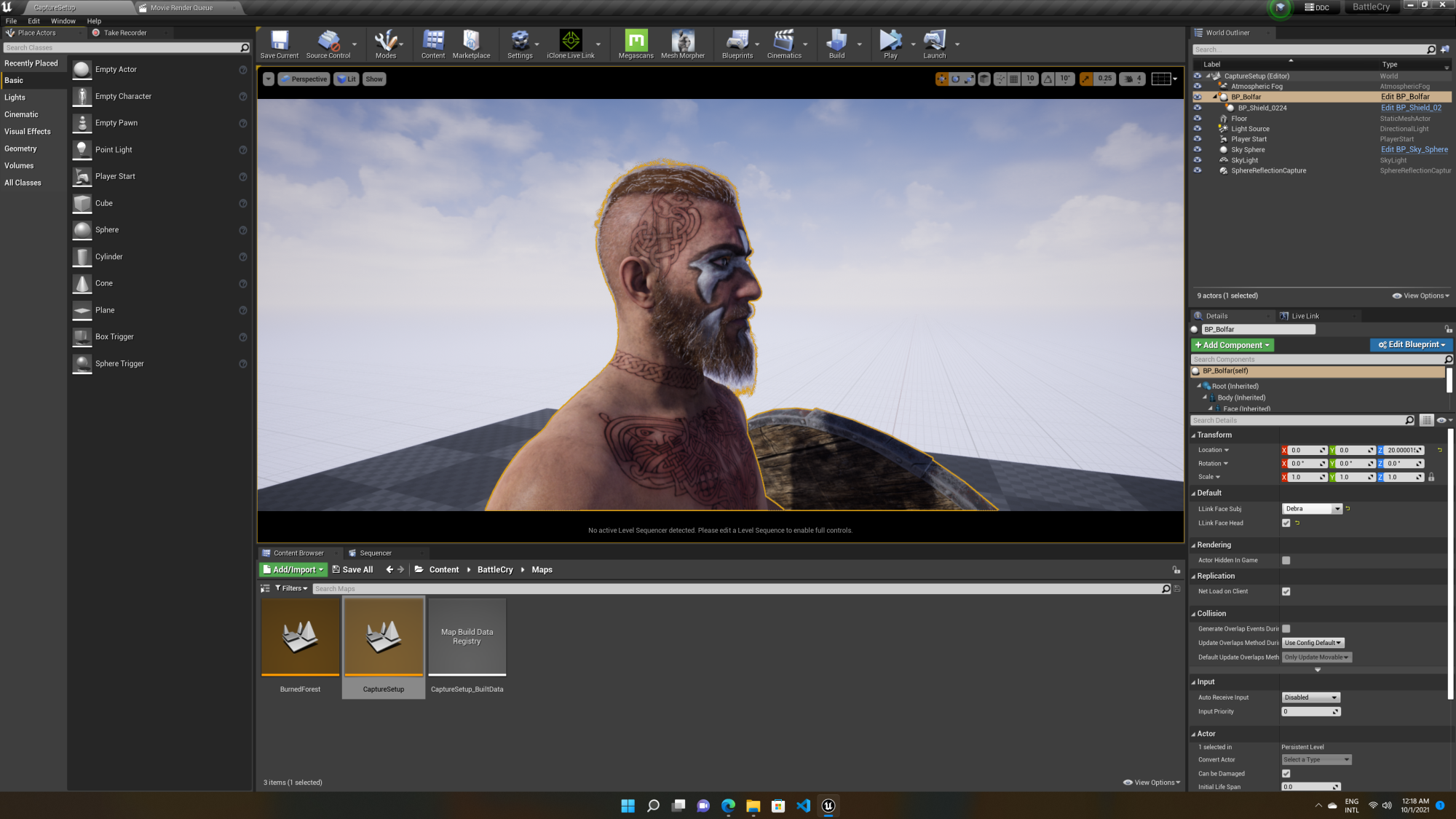This screenshot has width=1456, height=819.
Task: Open viewport options arrow dropdown
Action: (x=269, y=79)
